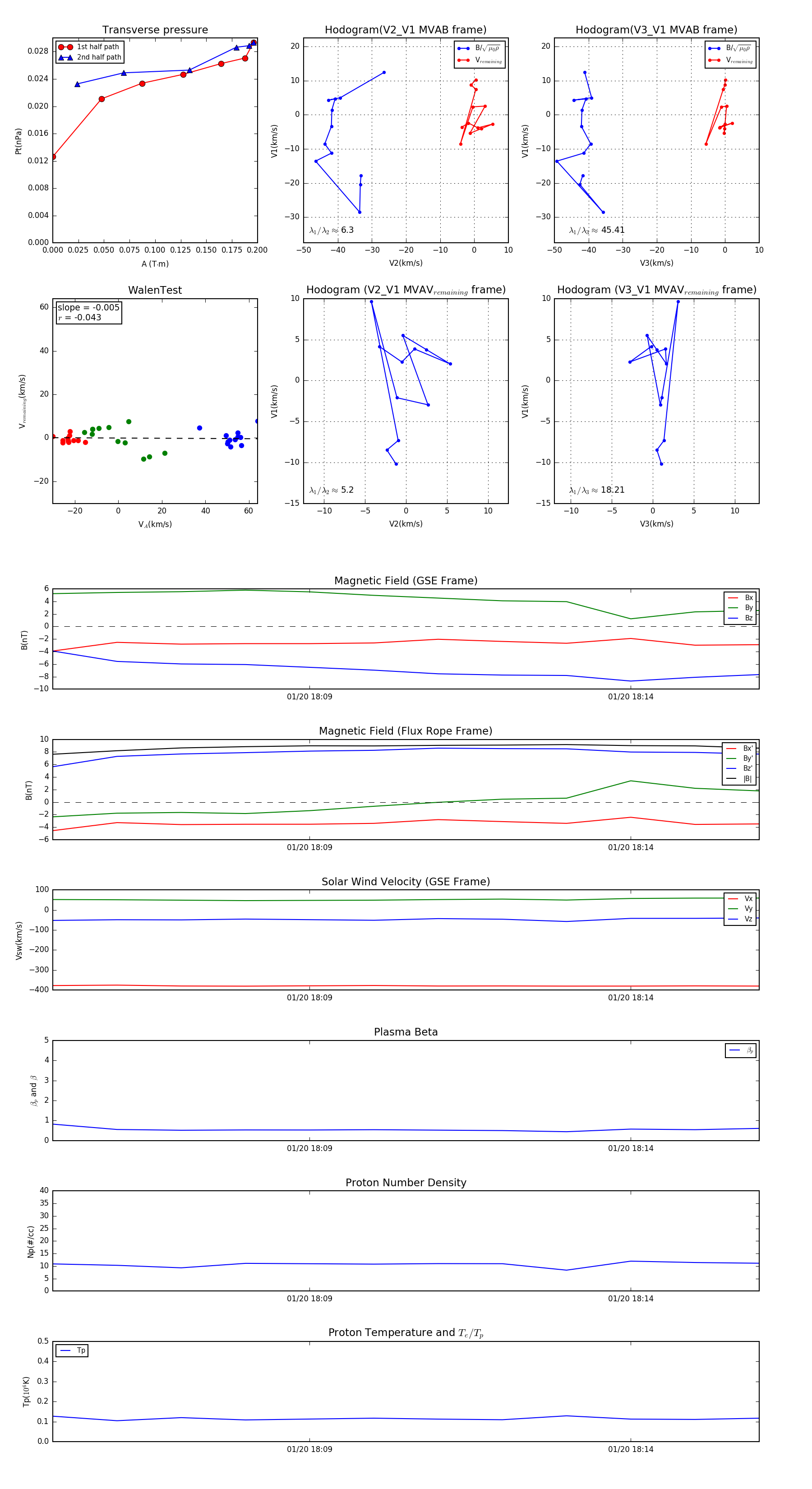Click the 'Vx' legend entry
This screenshot has width=812, height=1489.
(x=740, y=898)
